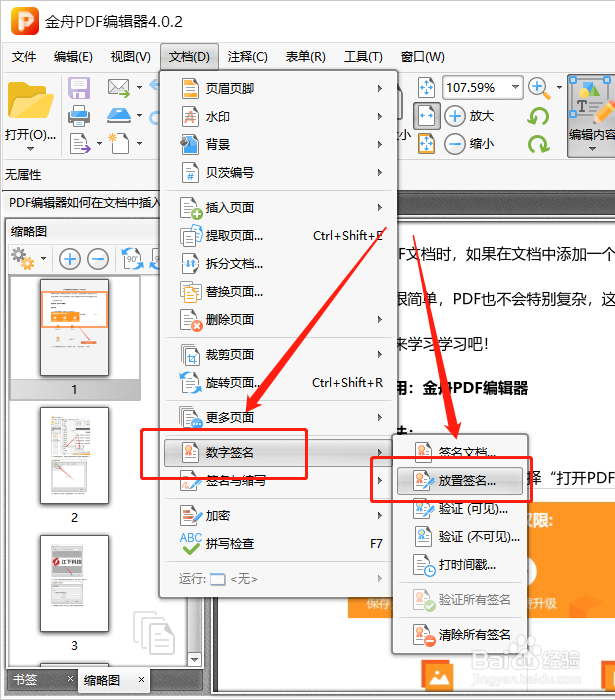Screen dimensions: 615x700
Task: Open the 表单(R) menu
Action: pos(305,57)
